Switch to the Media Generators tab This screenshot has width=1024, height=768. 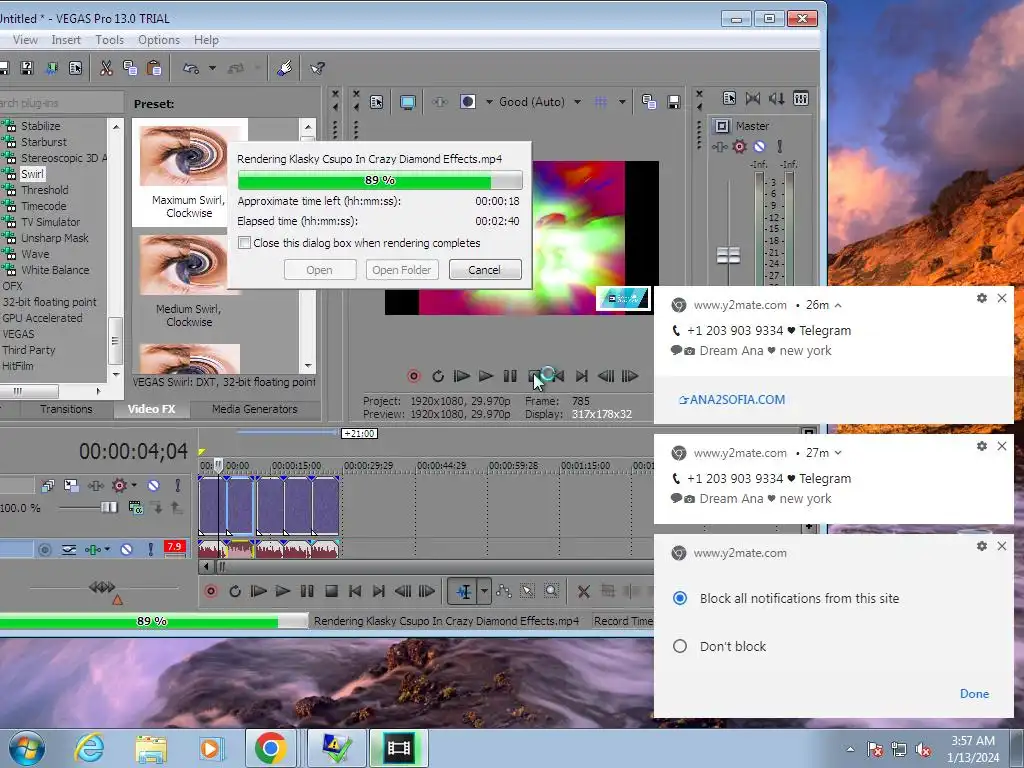[255, 409]
